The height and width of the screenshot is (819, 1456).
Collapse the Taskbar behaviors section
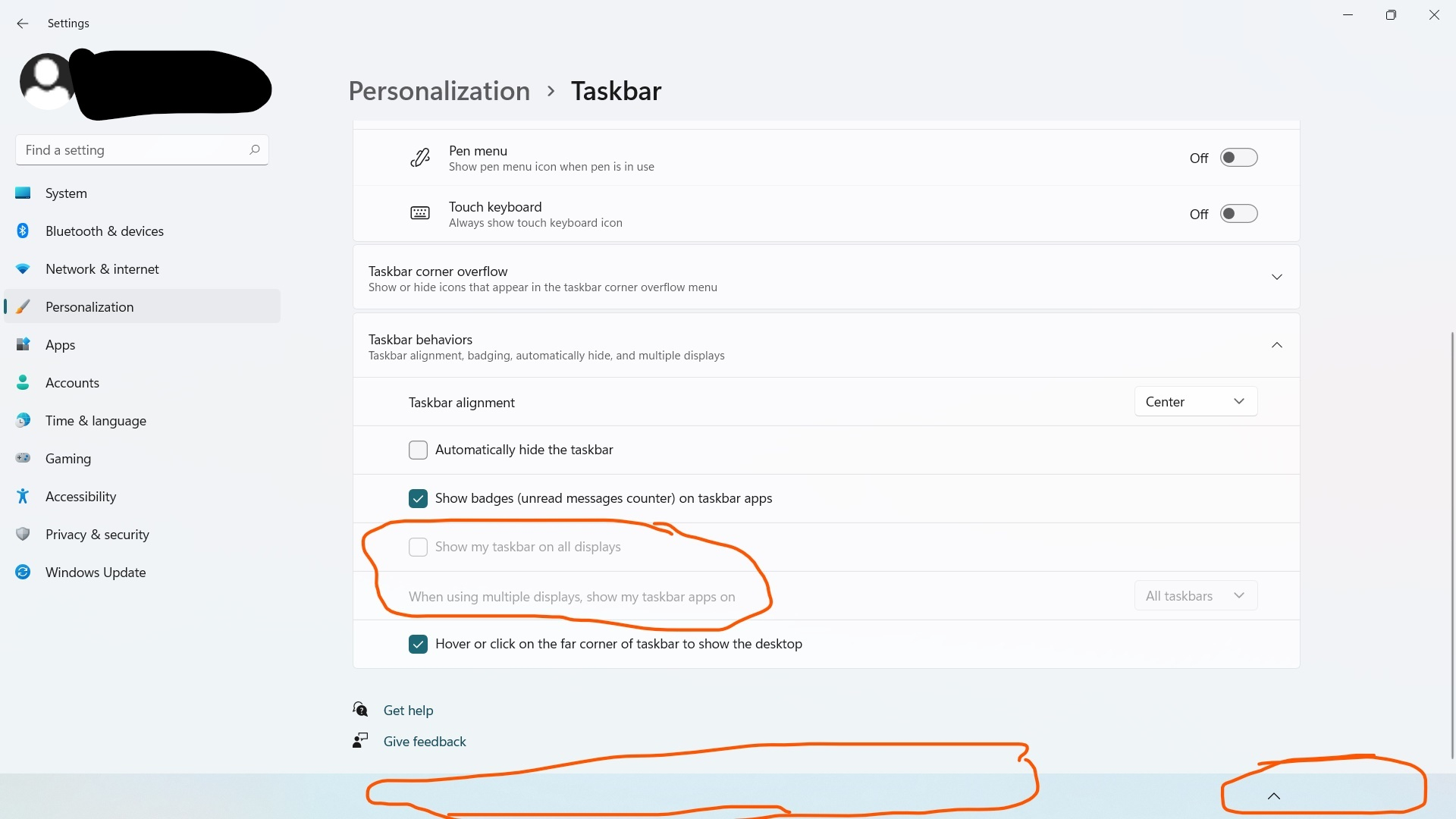pyautogui.click(x=1277, y=345)
